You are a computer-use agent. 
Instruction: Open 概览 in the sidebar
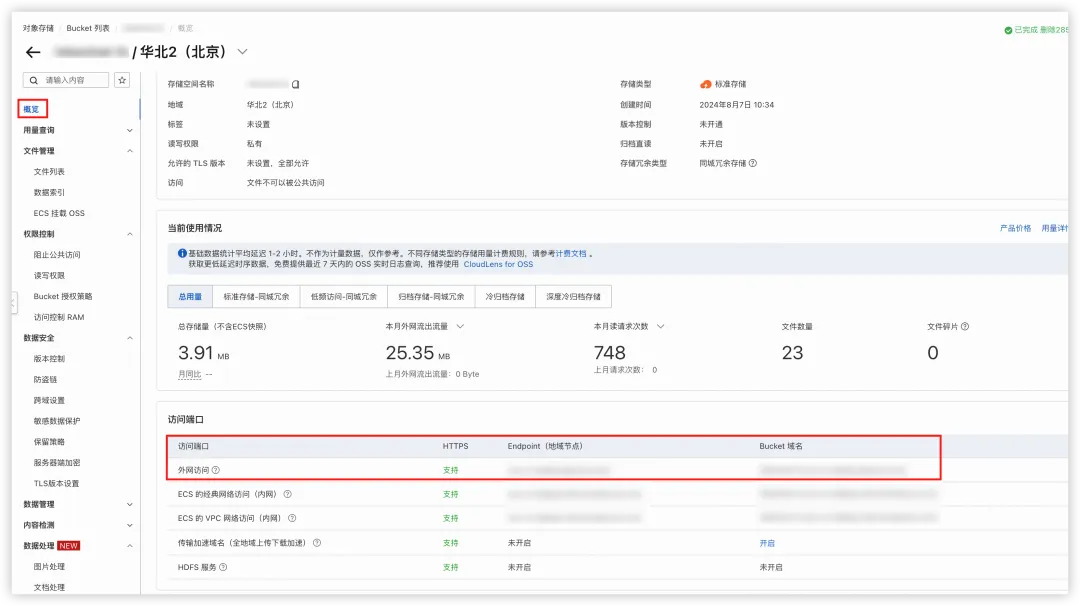32,109
